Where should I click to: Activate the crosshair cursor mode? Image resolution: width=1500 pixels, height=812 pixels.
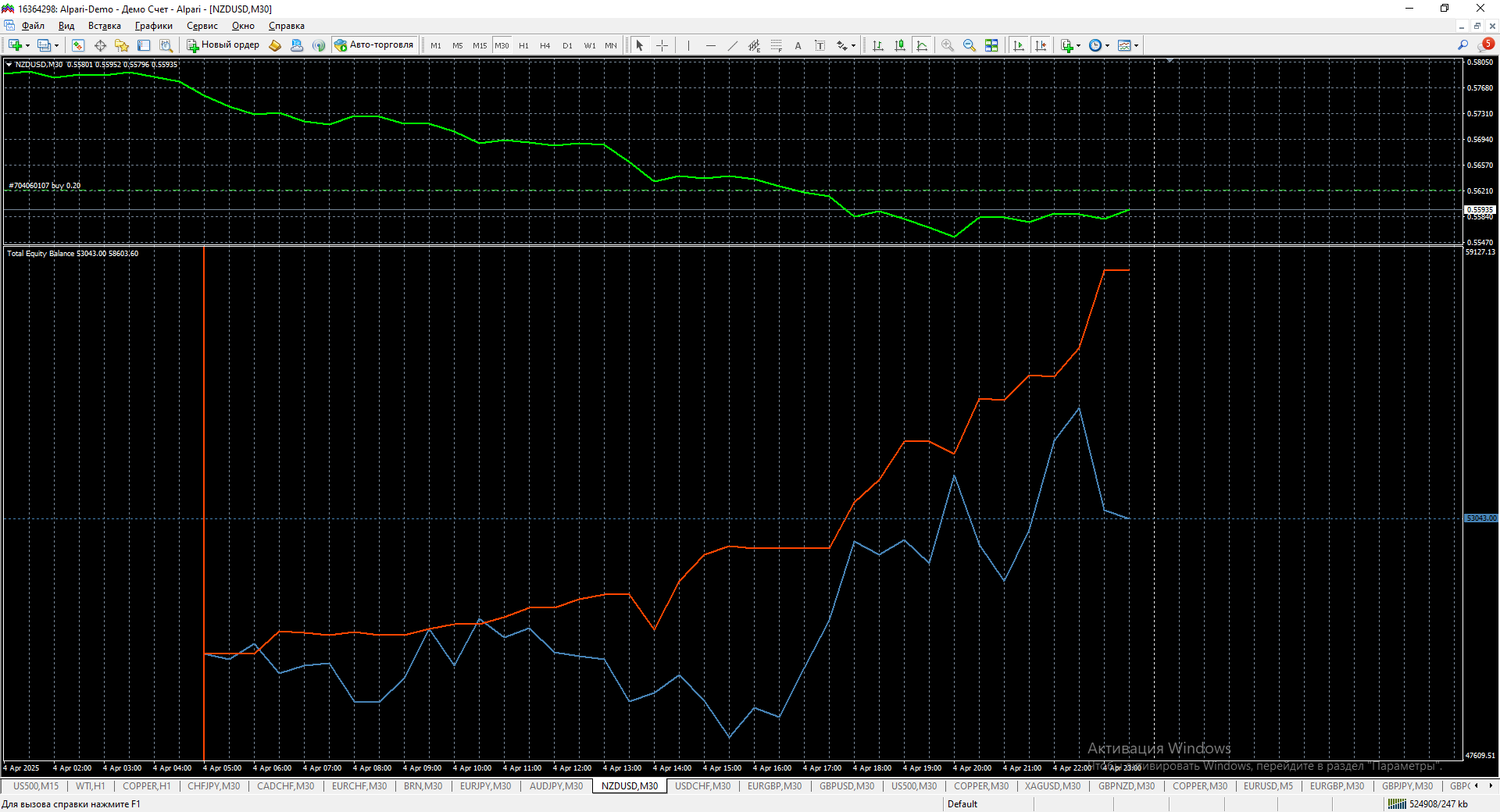662,45
